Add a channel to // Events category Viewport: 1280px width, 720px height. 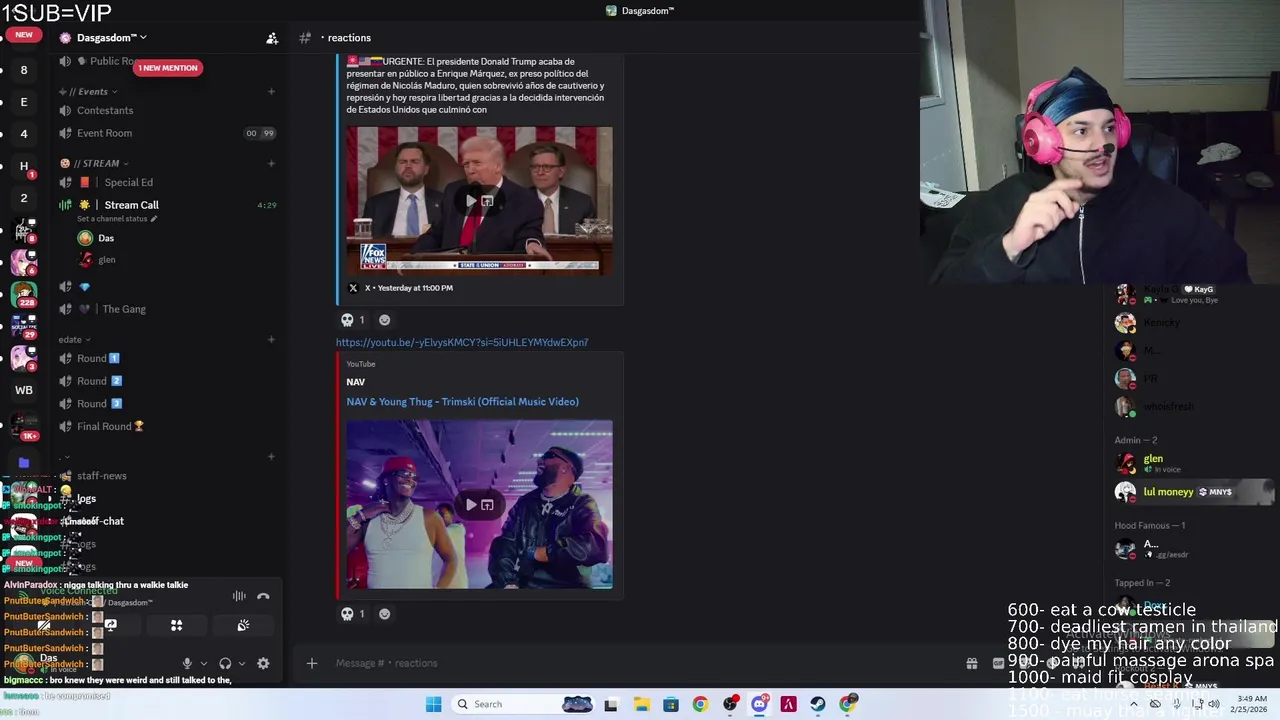(271, 92)
